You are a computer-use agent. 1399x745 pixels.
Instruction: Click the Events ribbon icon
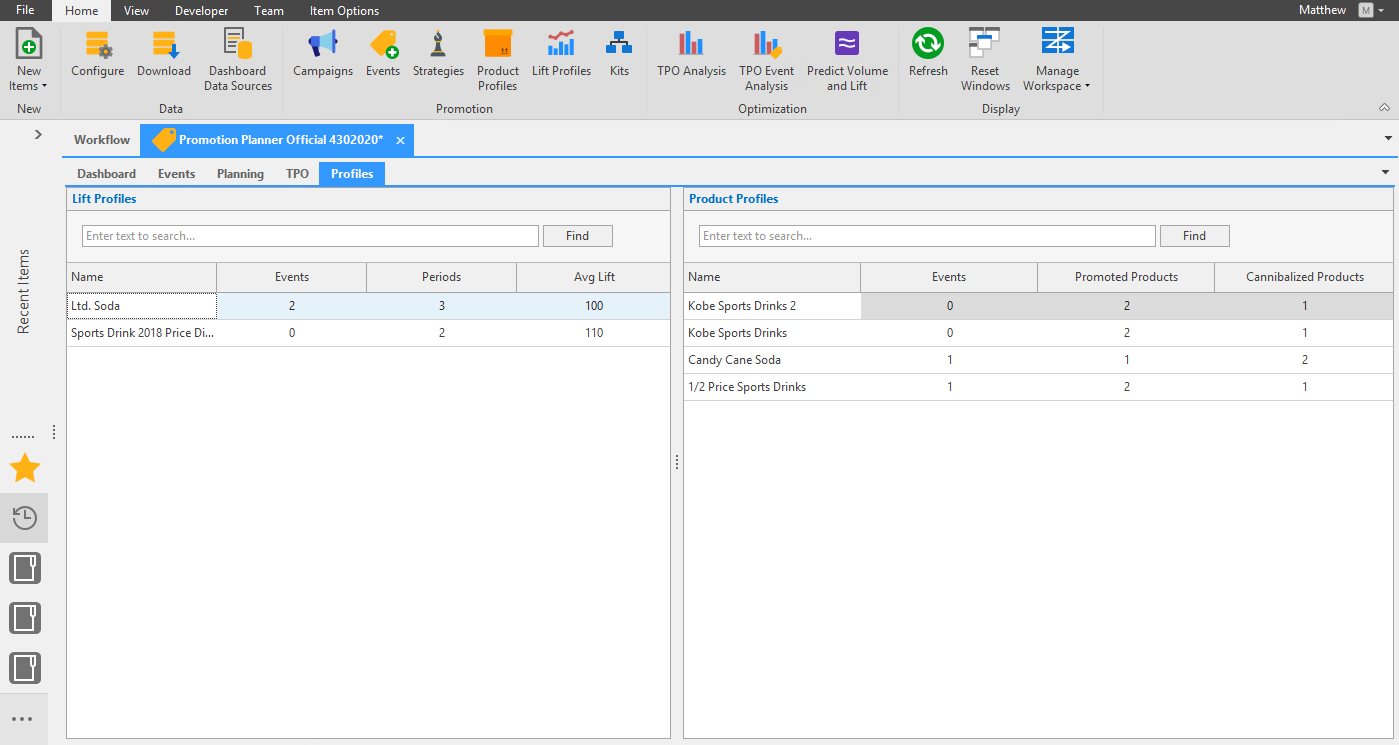[383, 53]
